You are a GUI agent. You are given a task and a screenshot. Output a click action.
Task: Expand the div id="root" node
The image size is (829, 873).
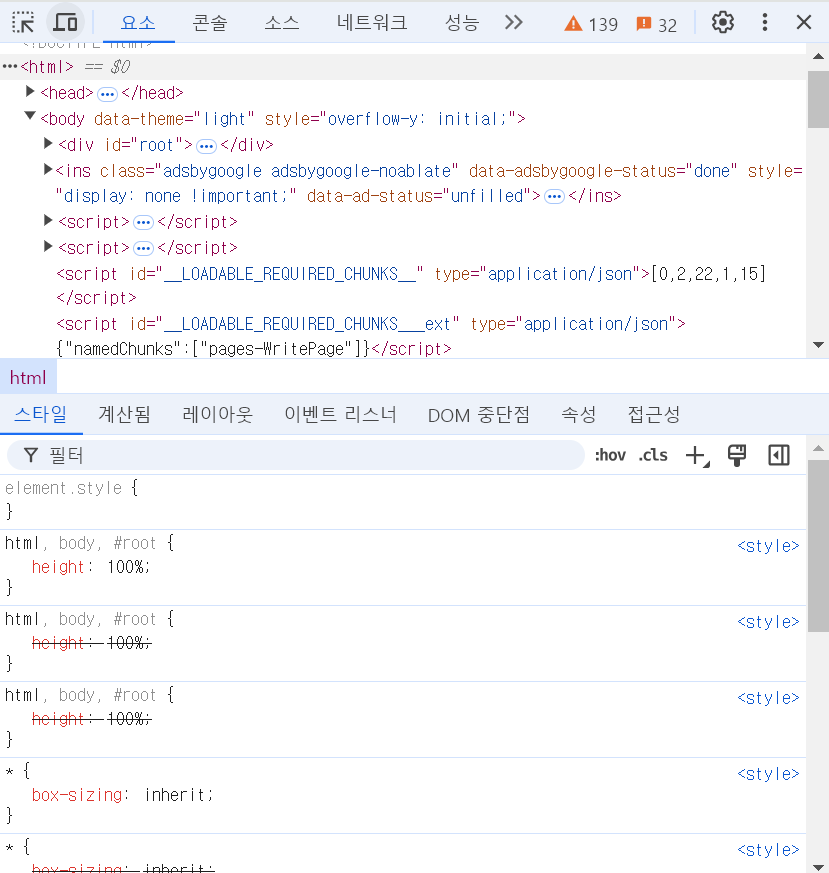click(x=48, y=144)
